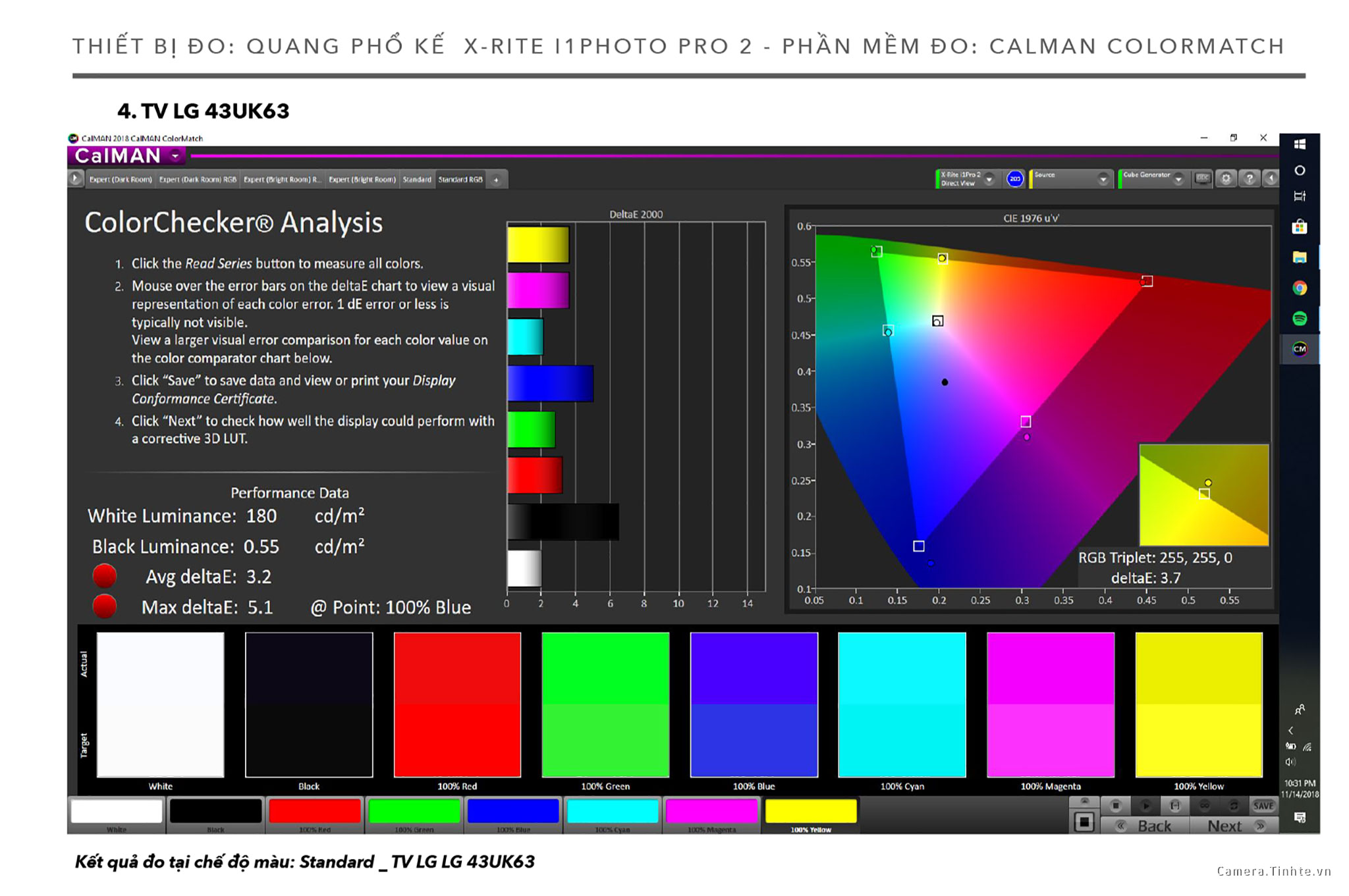Click the DDC display control icon

pos(1203,178)
